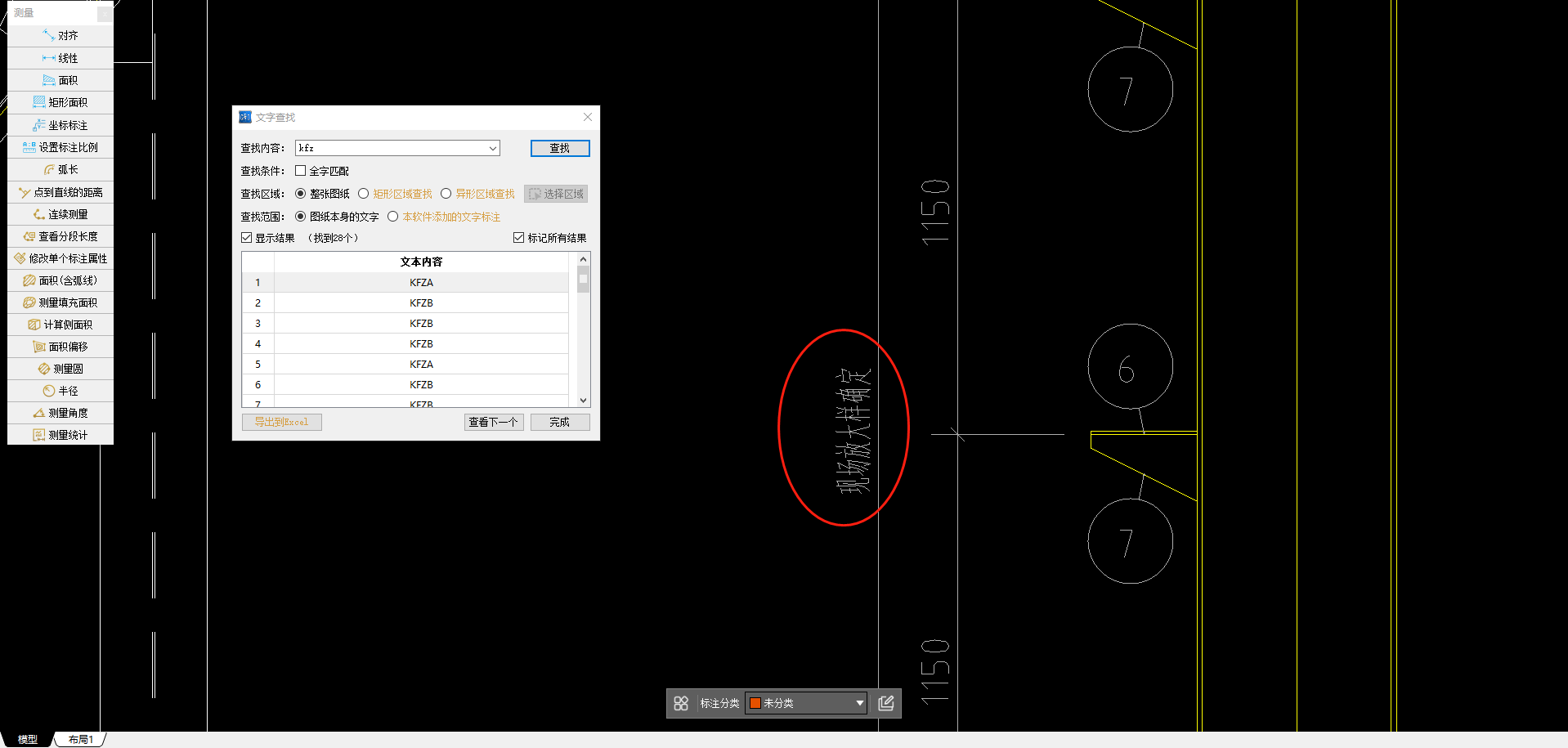The width and height of the screenshot is (1568, 748).
Task: Select the 面积偏移 area offset tool
Action: click(x=60, y=347)
